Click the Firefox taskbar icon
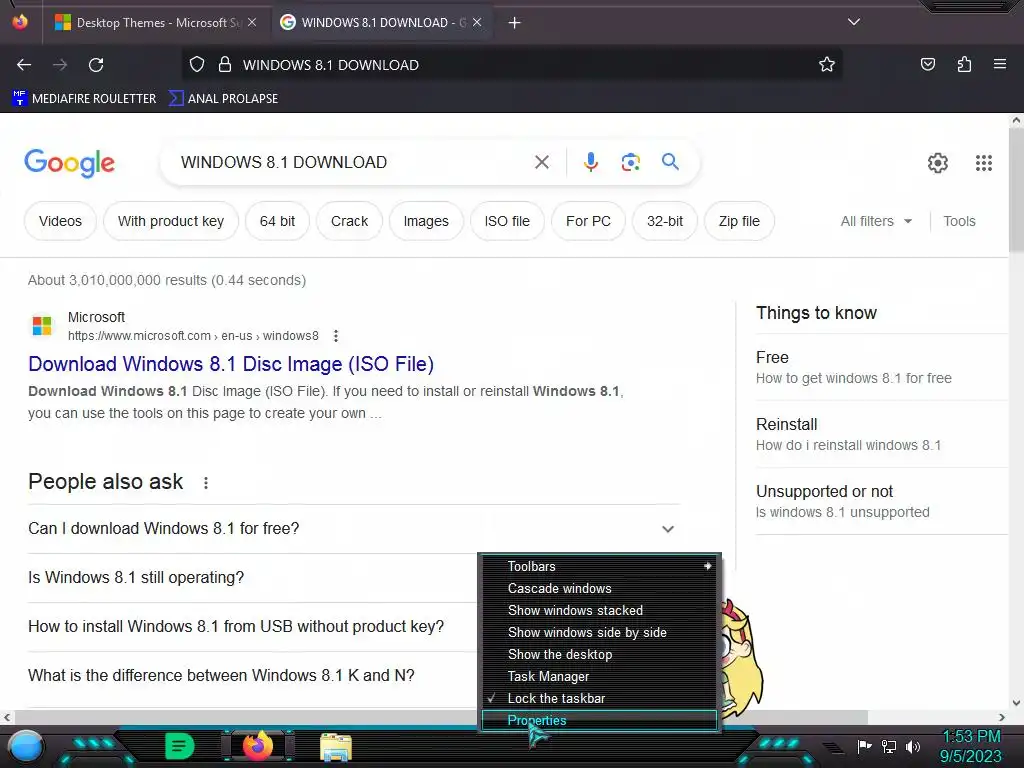Screen dimensions: 1024x768 pyautogui.click(x=258, y=746)
